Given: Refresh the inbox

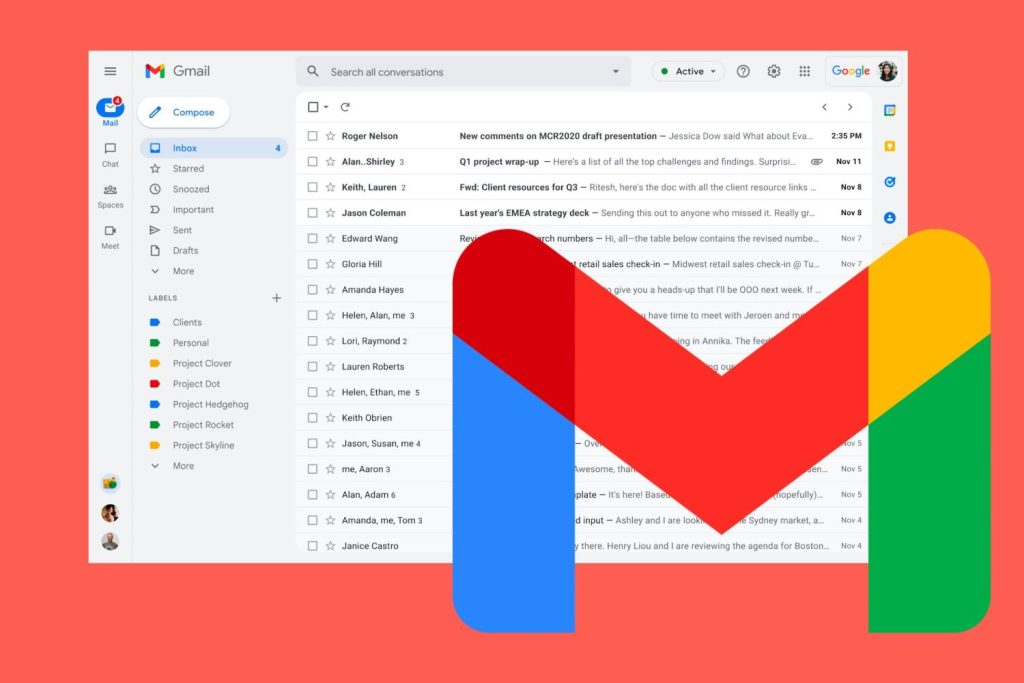Looking at the screenshot, I should coord(343,107).
